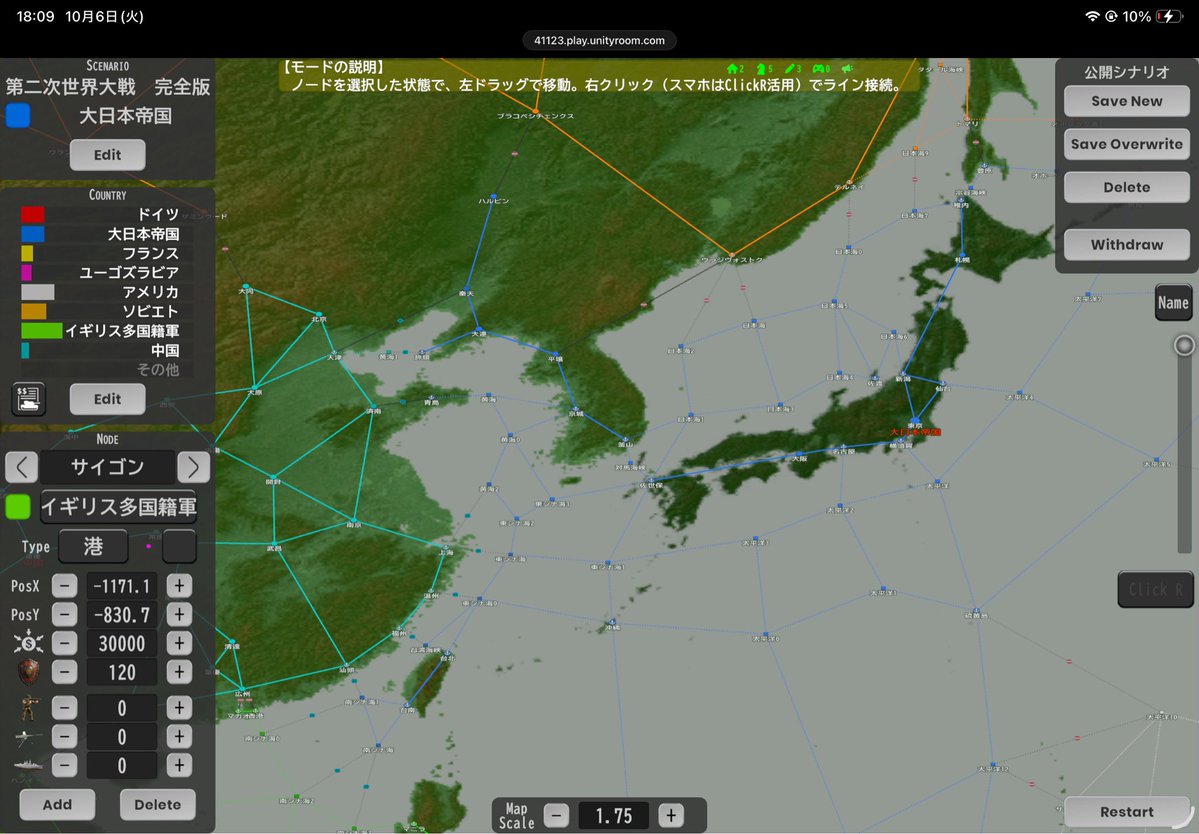The width and height of the screenshot is (1199, 834).
Task: Toggle the Click R mode
Action: (1155, 589)
